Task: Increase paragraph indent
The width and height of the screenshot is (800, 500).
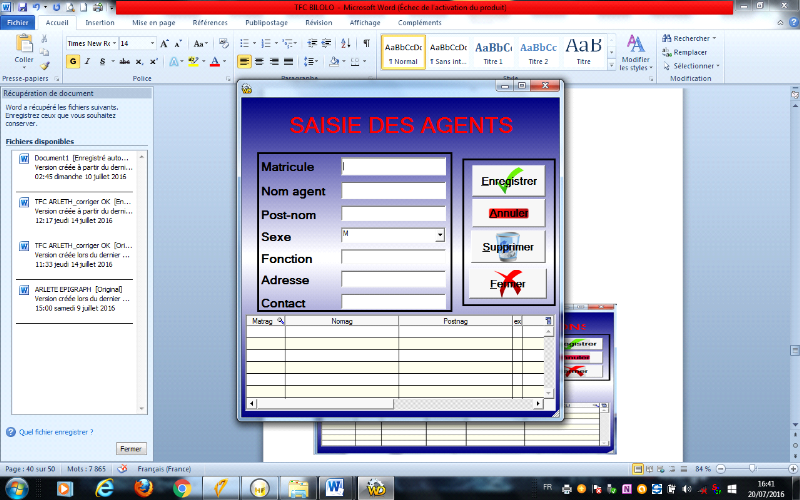Action: 326,43
